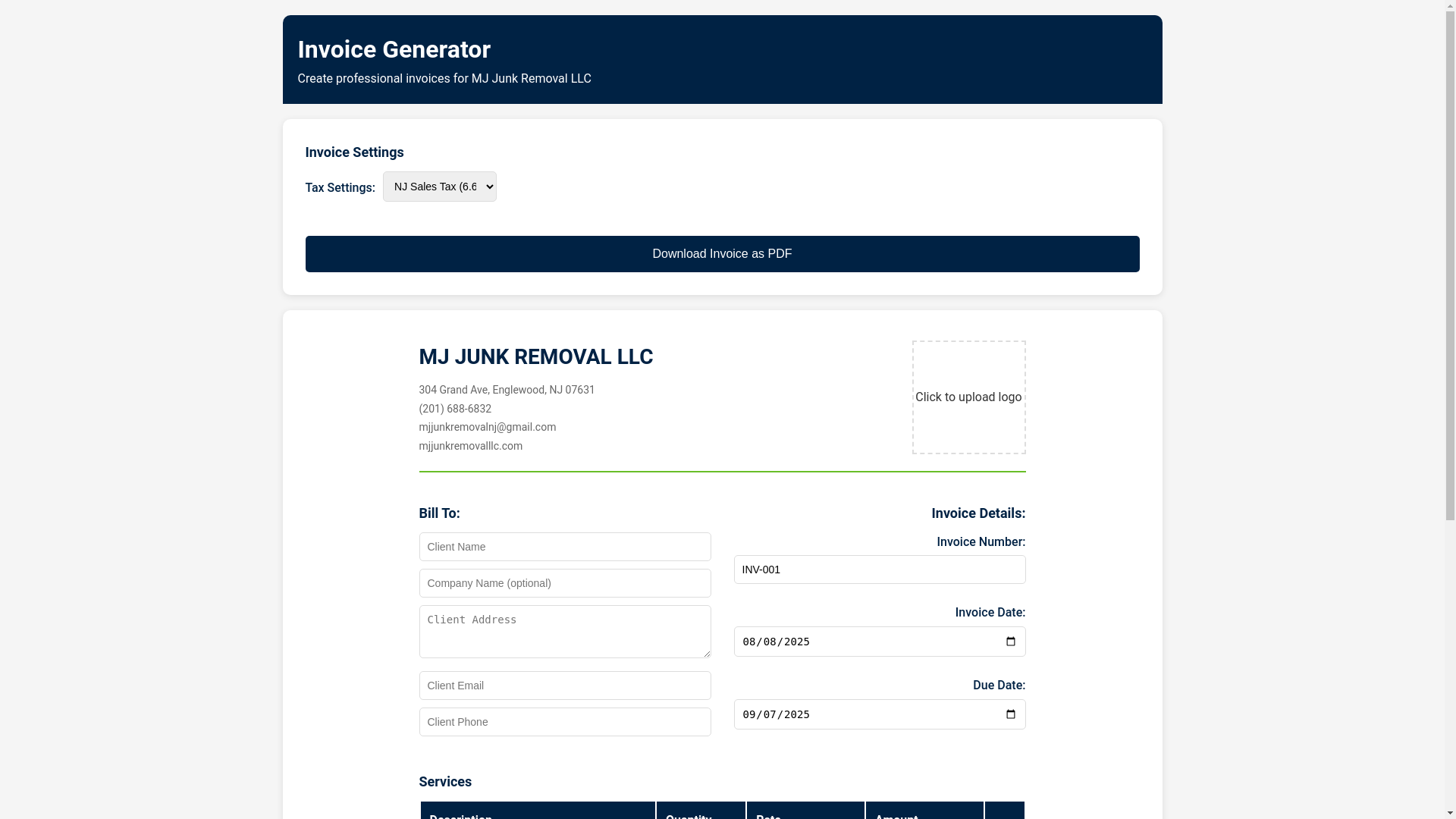The width and height of the screenshot is (1456, 819).
Task: Click Download Invoice as PDF button
Action: coord(722,254)
